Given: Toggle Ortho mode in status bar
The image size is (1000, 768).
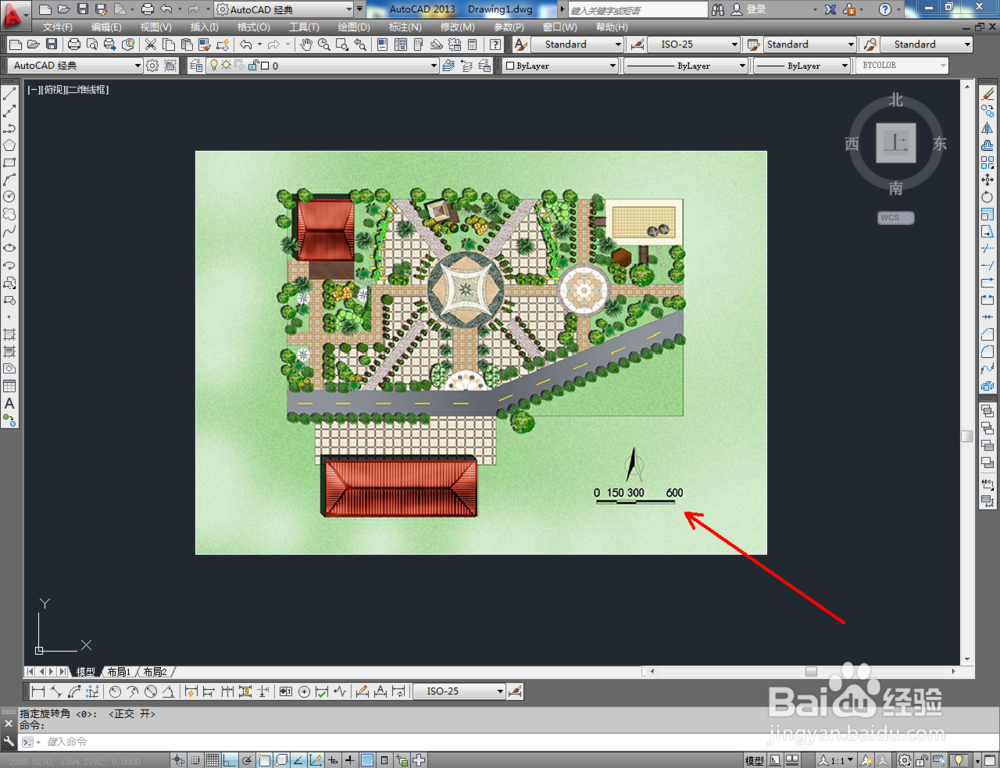Looking at the screenshot, I should pos(230,760).
